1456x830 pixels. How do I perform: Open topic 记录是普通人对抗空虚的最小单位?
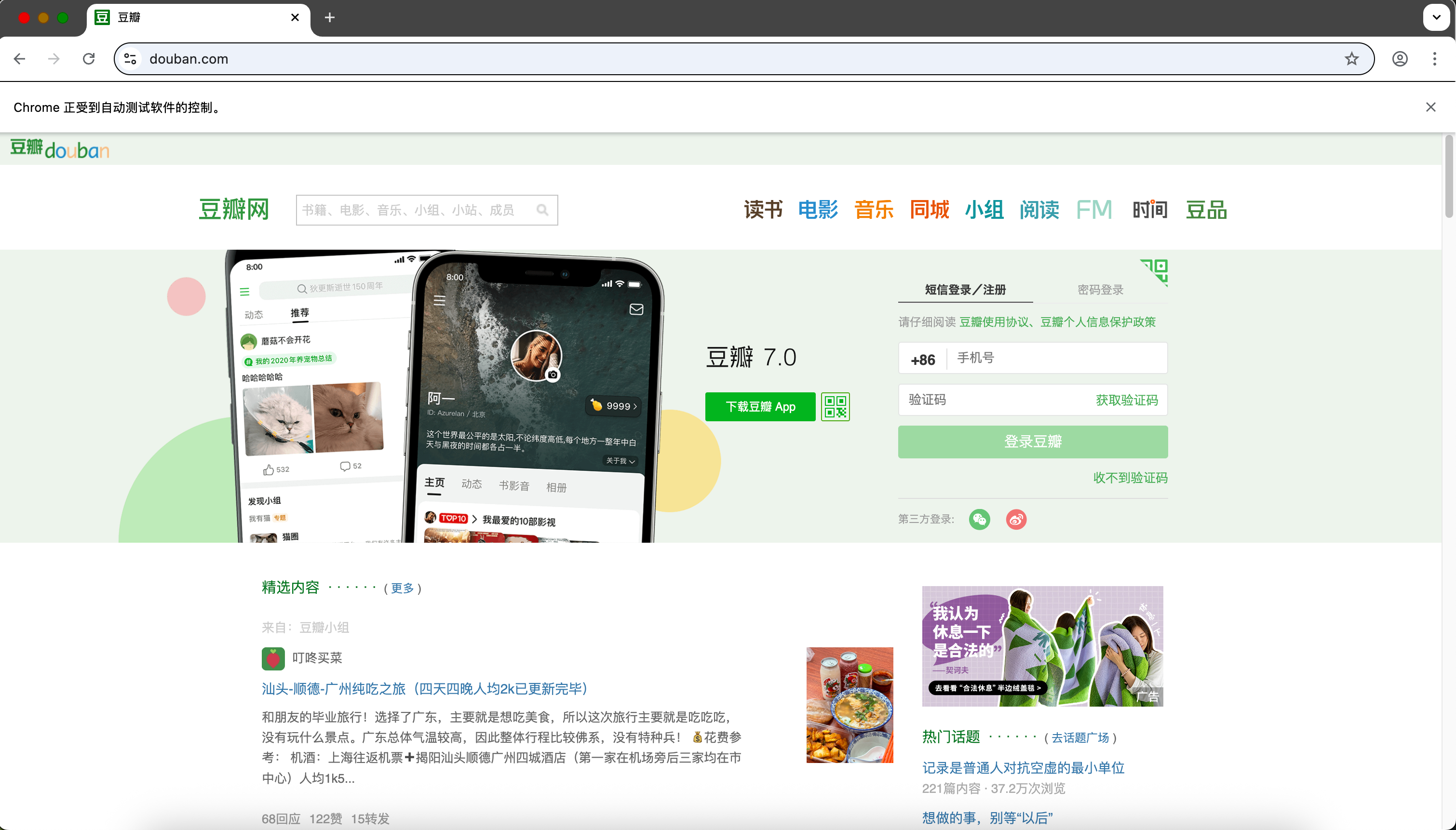1024,768
